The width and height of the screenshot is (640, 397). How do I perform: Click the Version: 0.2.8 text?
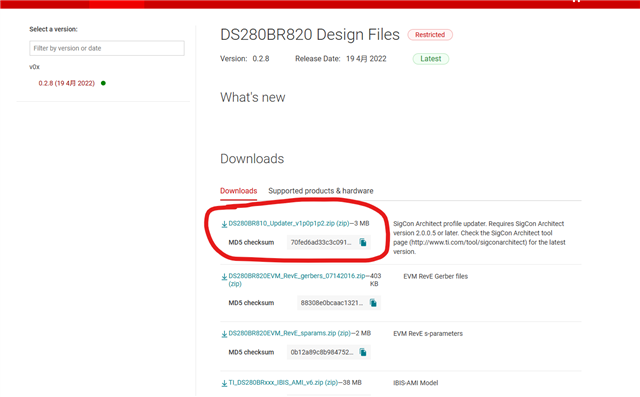[244, 59]
